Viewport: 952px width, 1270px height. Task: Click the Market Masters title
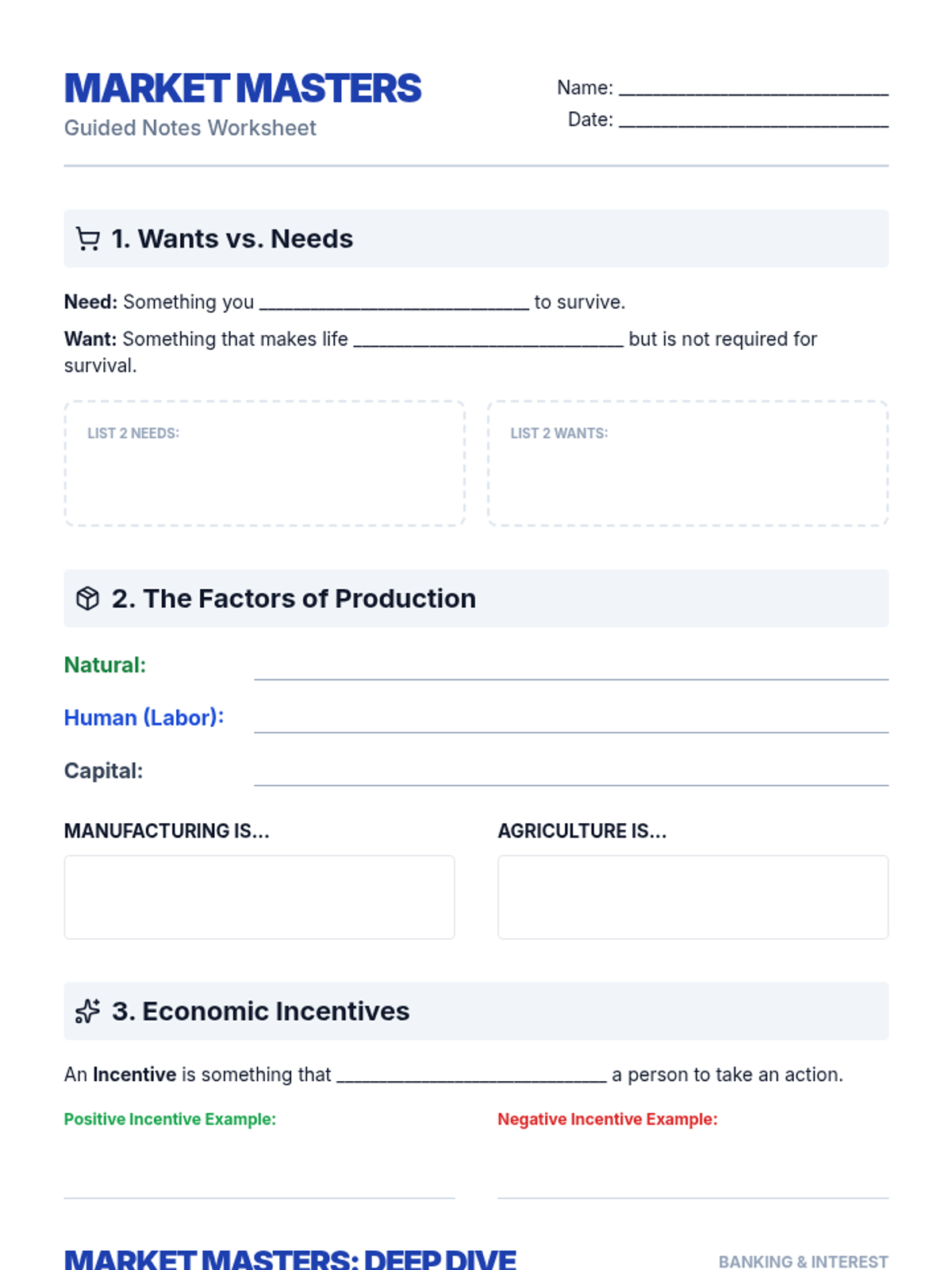(243, 89)
